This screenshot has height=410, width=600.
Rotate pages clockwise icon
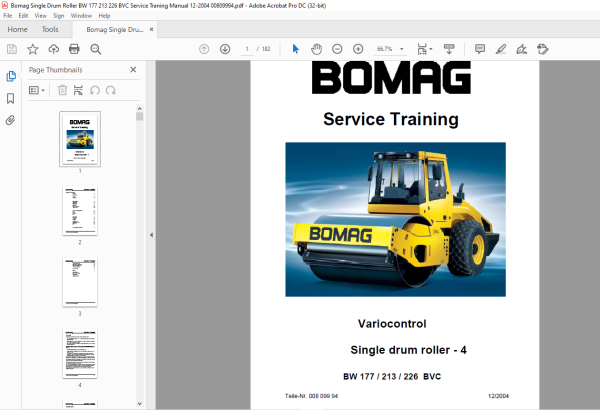pos(111,90)
